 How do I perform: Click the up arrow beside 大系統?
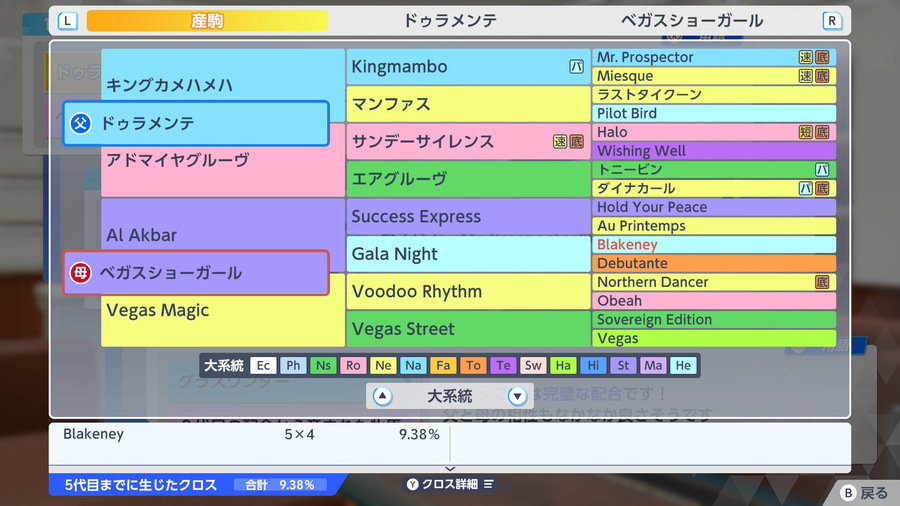pos(382,396)
